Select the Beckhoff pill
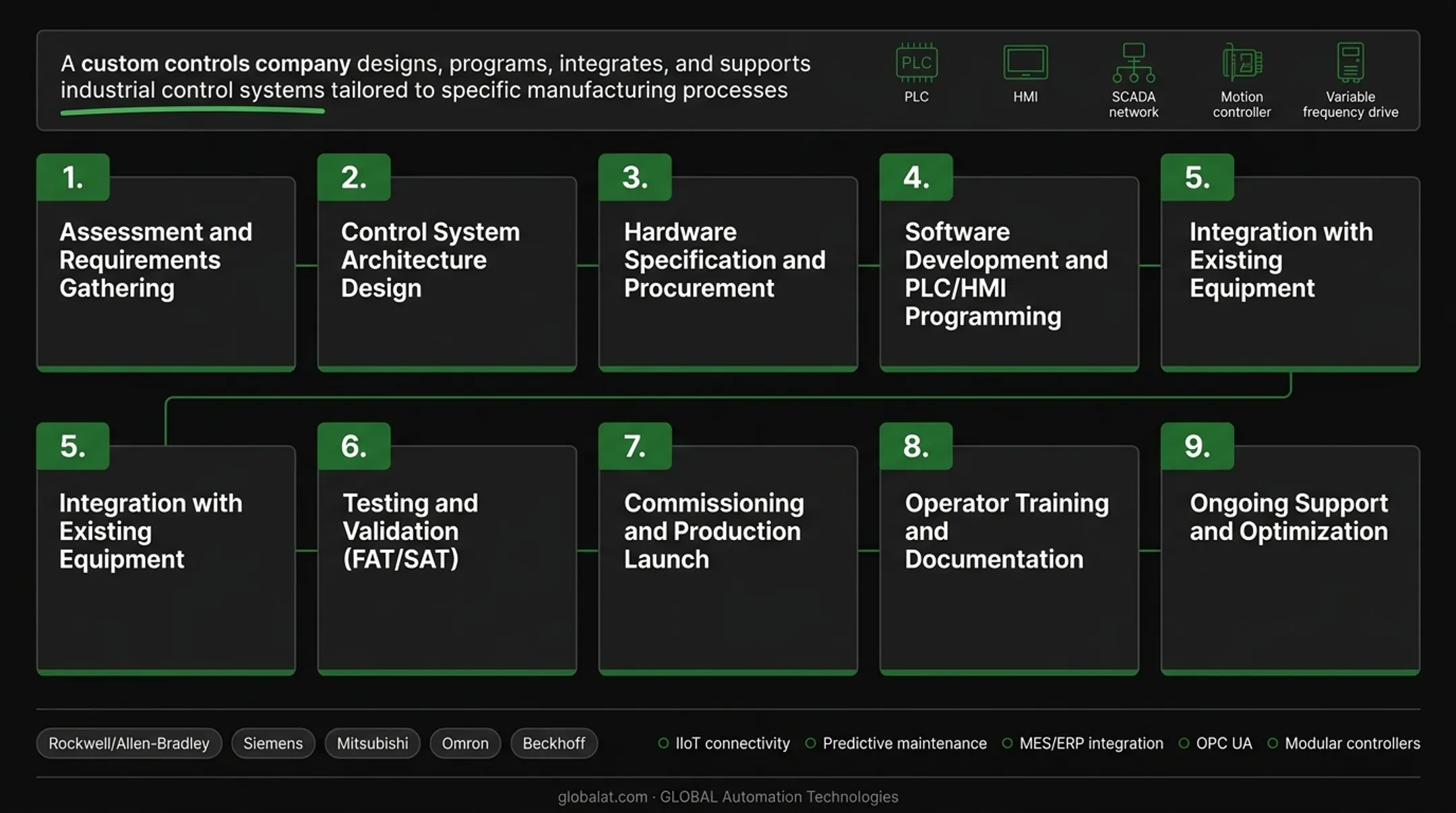The image size is (1456, 813). 554,743
